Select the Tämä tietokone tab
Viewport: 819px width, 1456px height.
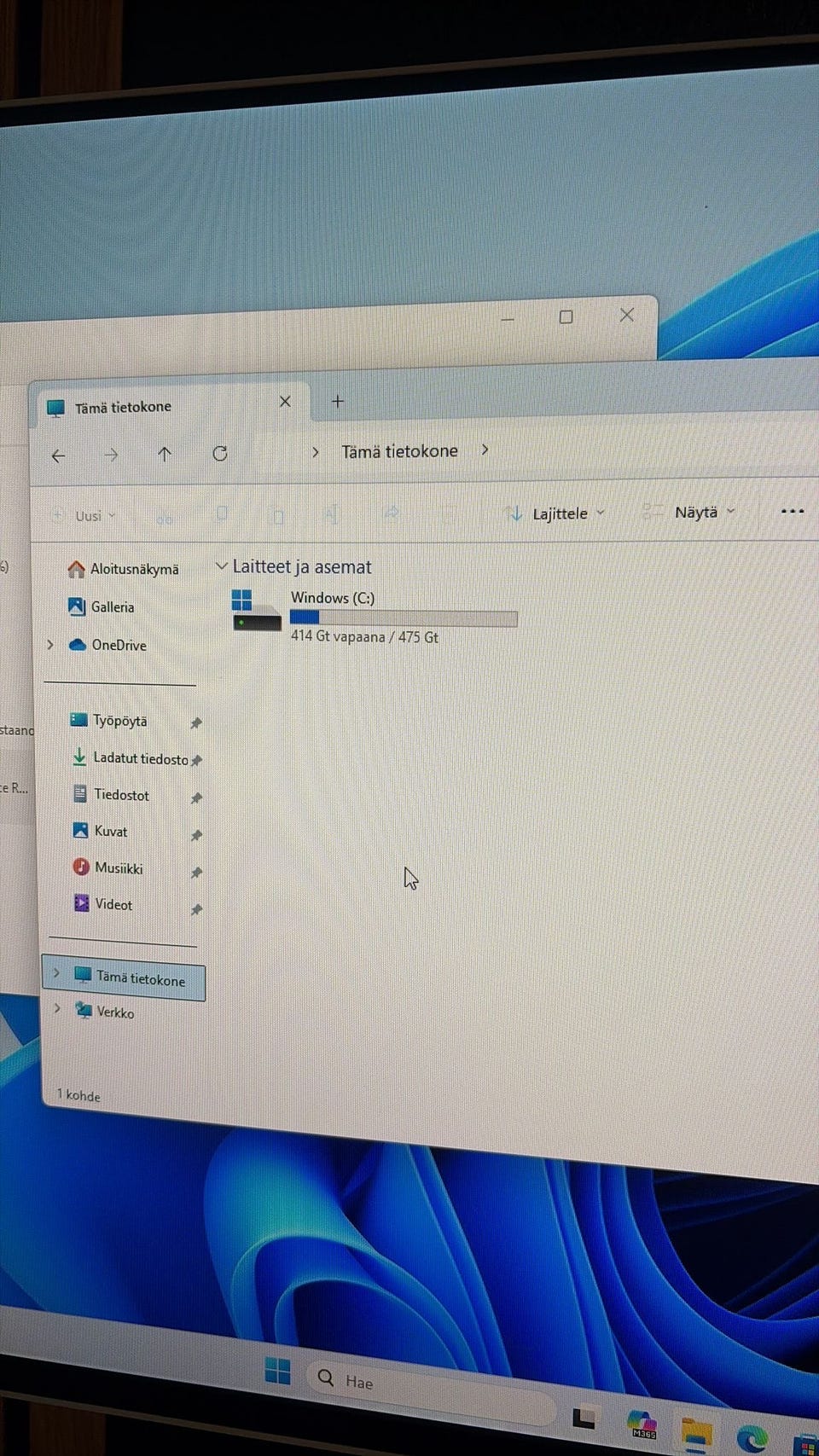click(x=171, y=404)
